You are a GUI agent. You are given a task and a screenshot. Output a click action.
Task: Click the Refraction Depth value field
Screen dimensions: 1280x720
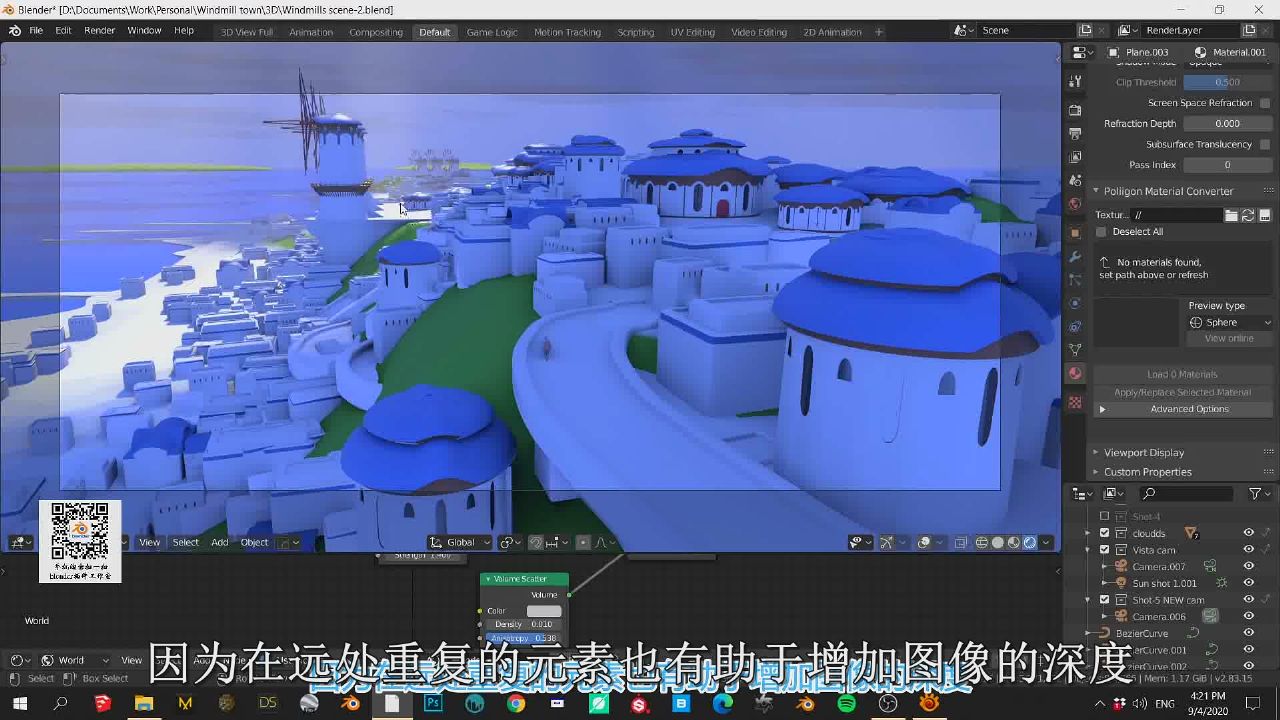click(1227, 123)
